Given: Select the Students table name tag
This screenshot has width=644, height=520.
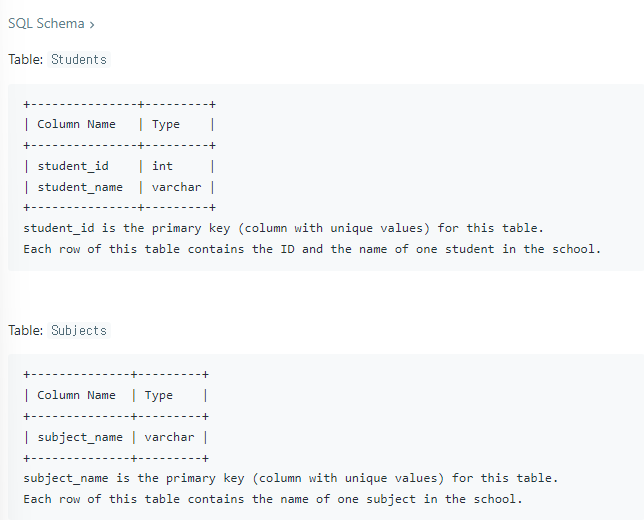Looking at the screenshot, I should point(79,60).
